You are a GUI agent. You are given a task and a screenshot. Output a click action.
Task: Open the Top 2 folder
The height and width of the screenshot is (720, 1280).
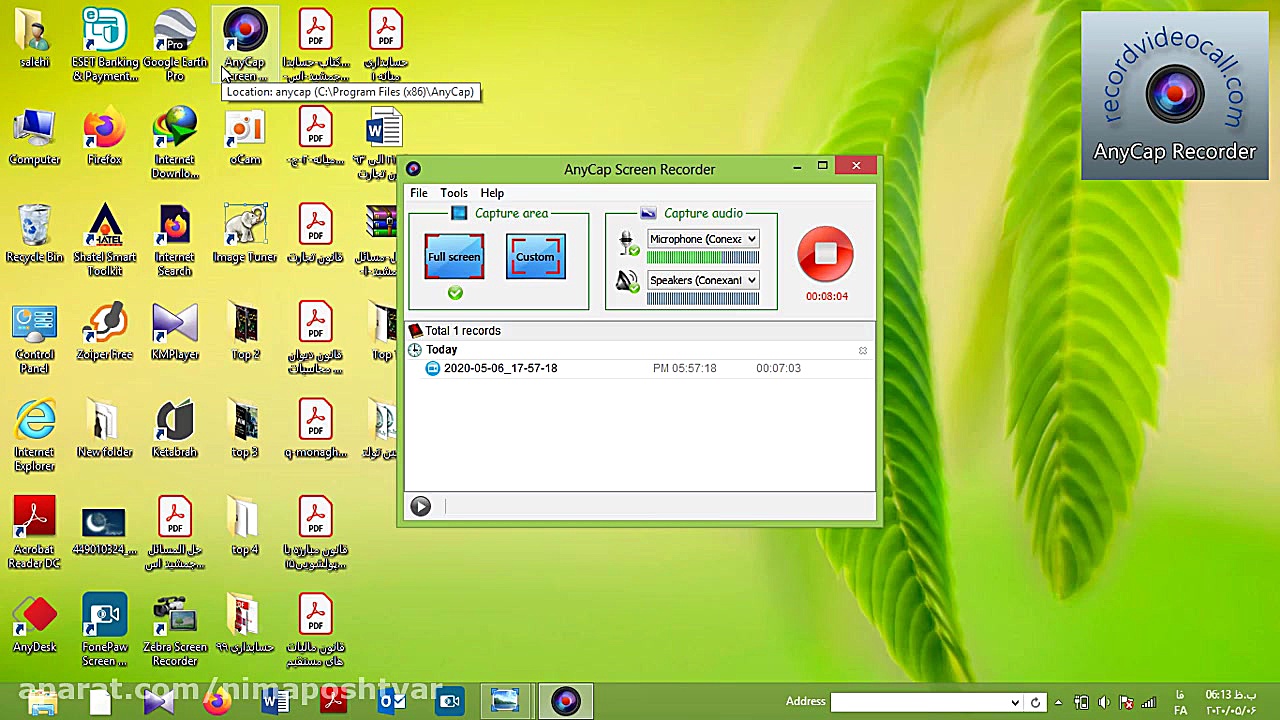click(x=245, y=332)
